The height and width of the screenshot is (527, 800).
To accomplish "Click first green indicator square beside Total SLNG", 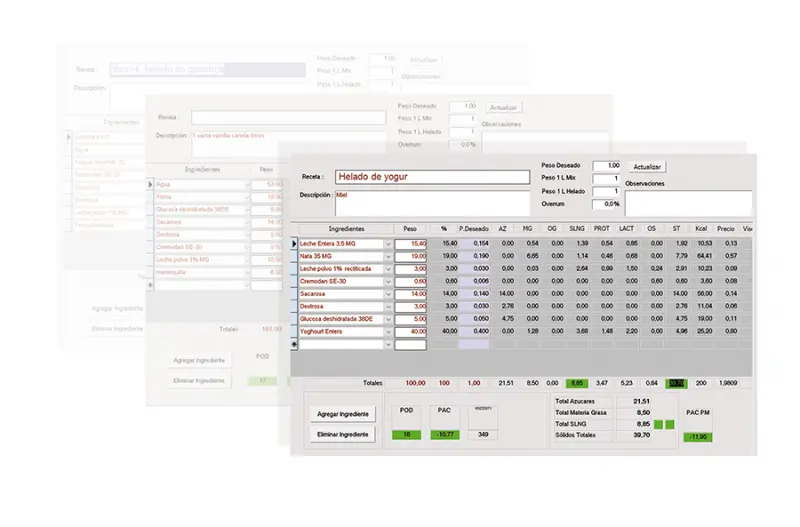I will 659,425.
